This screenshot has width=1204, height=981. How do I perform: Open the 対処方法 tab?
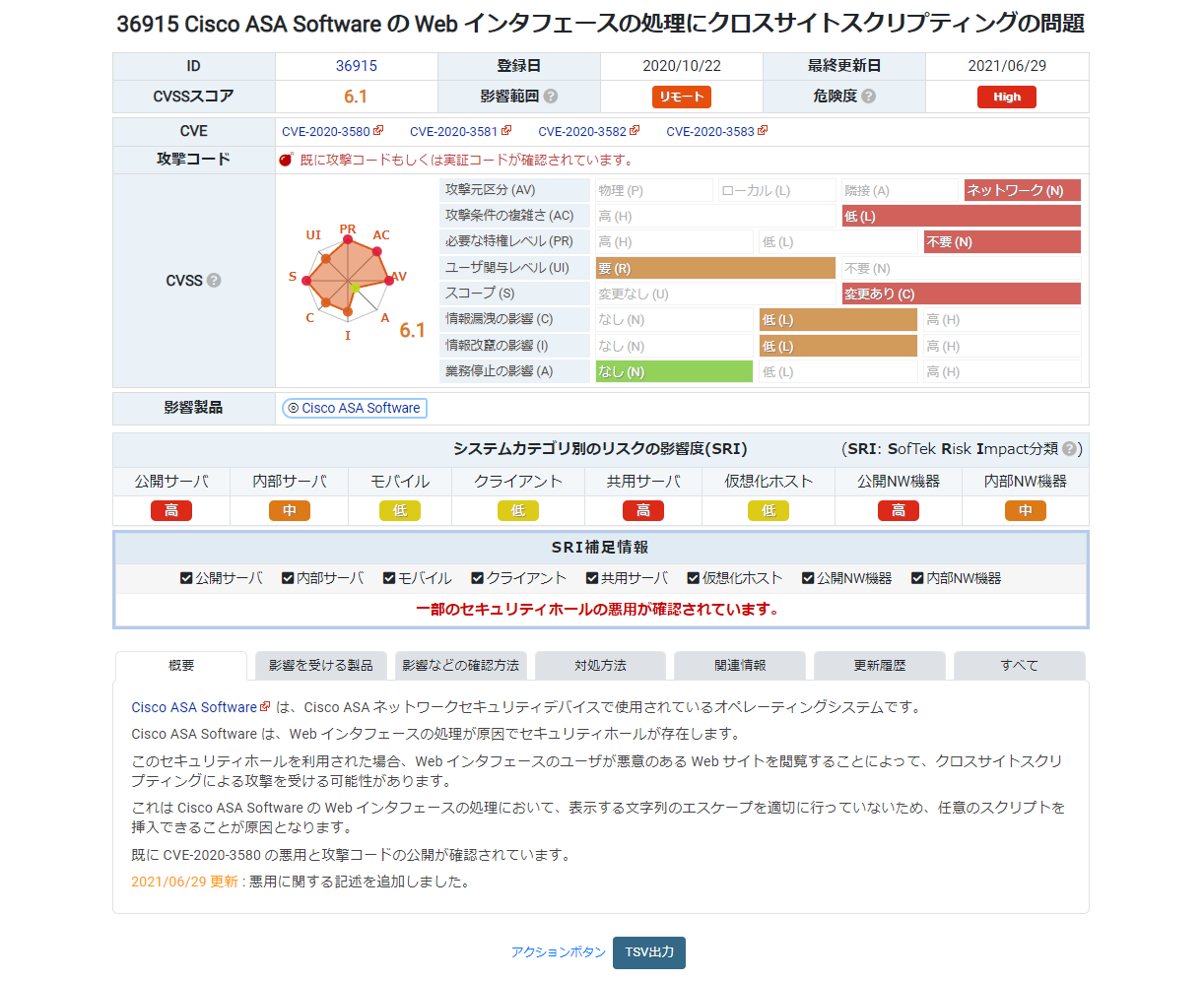click(x=601, y=666)
